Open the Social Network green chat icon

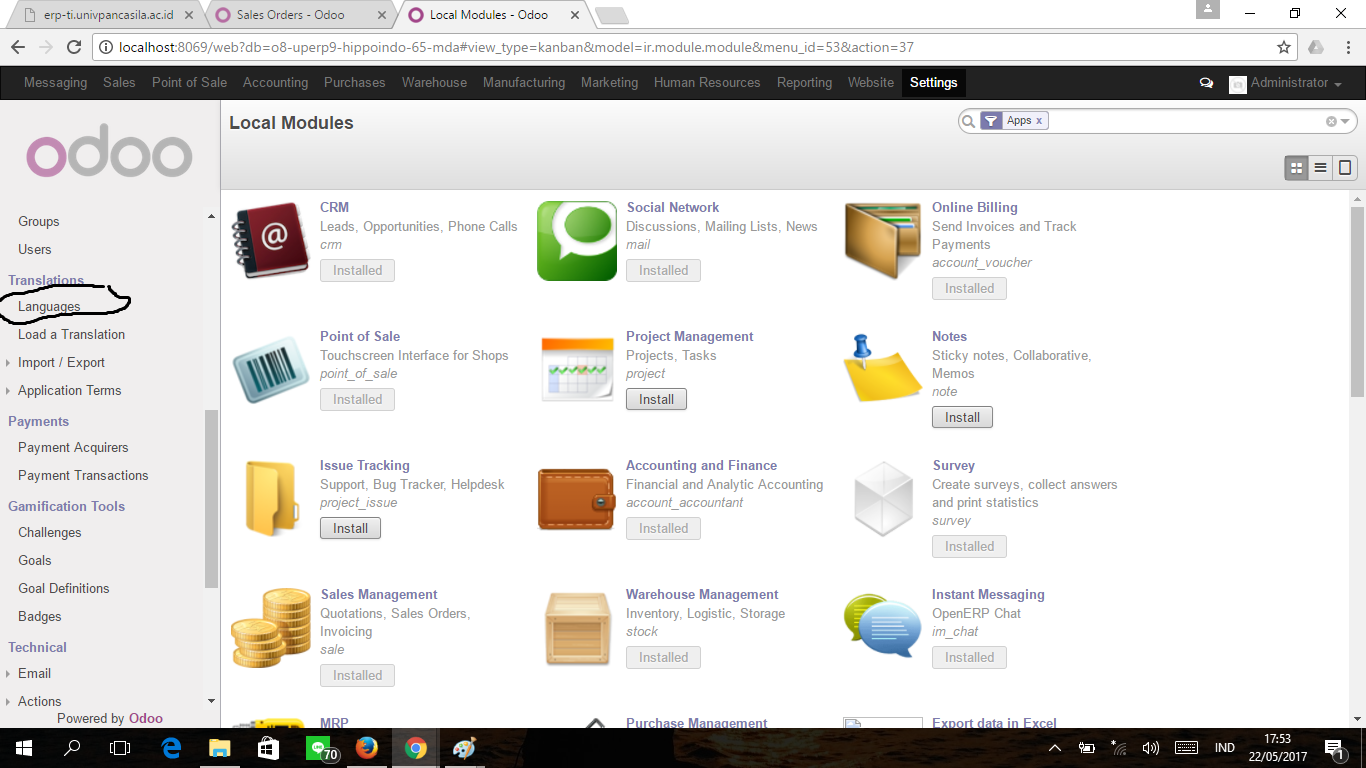[577, 241]
